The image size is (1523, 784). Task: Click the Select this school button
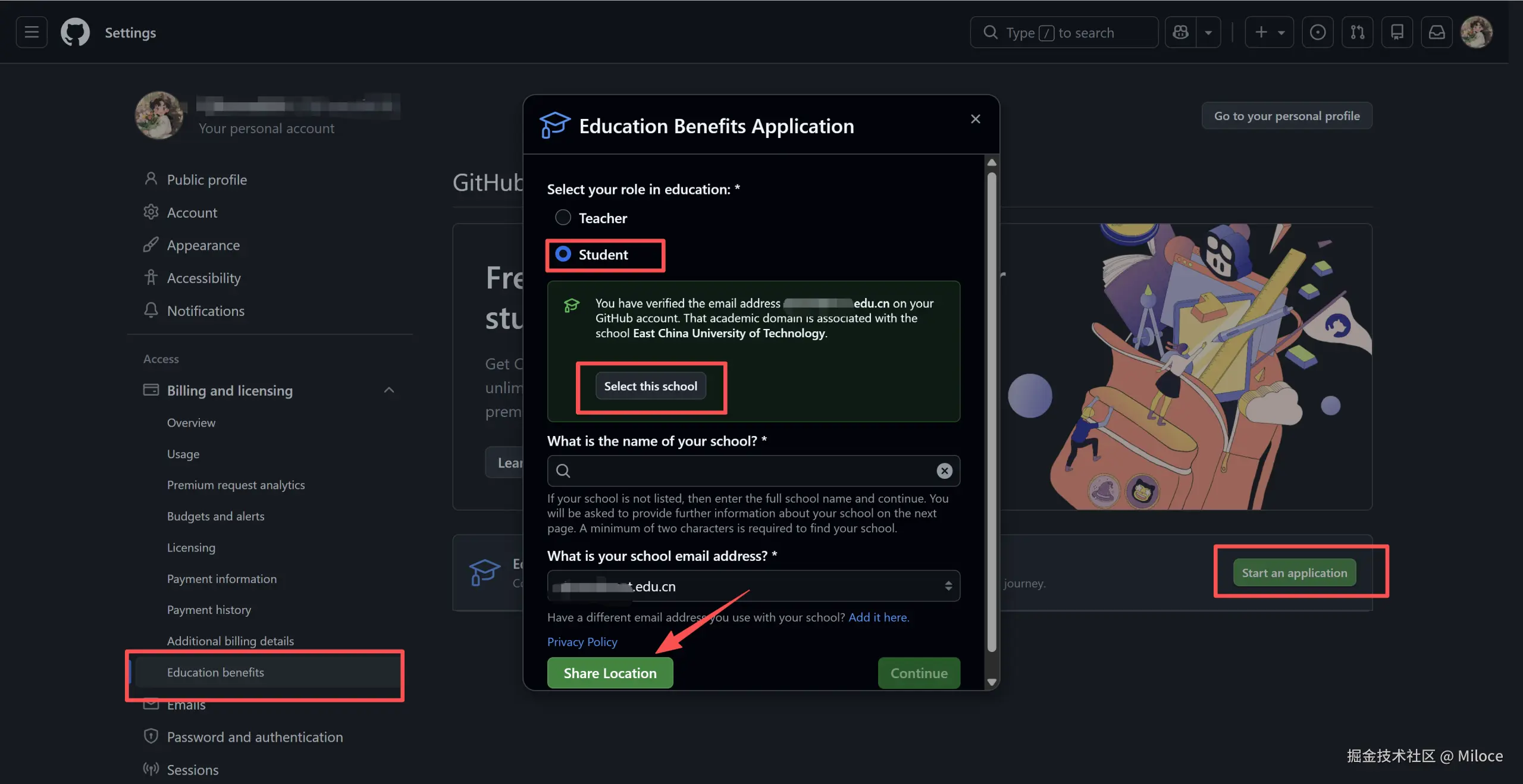(x=650, y=386)
